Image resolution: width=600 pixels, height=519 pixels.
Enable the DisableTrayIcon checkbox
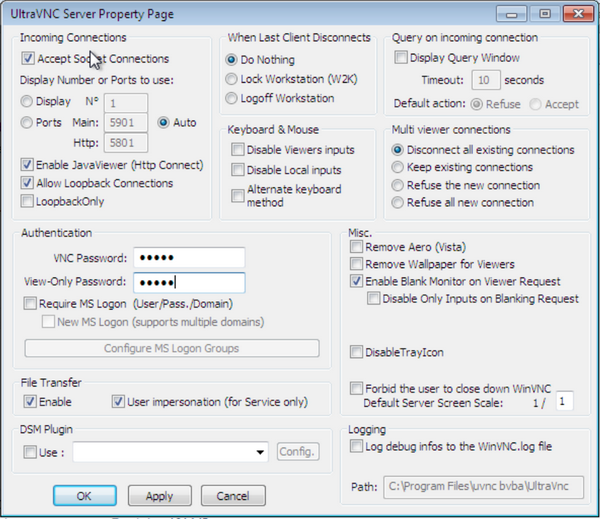[x=356, y=352]
